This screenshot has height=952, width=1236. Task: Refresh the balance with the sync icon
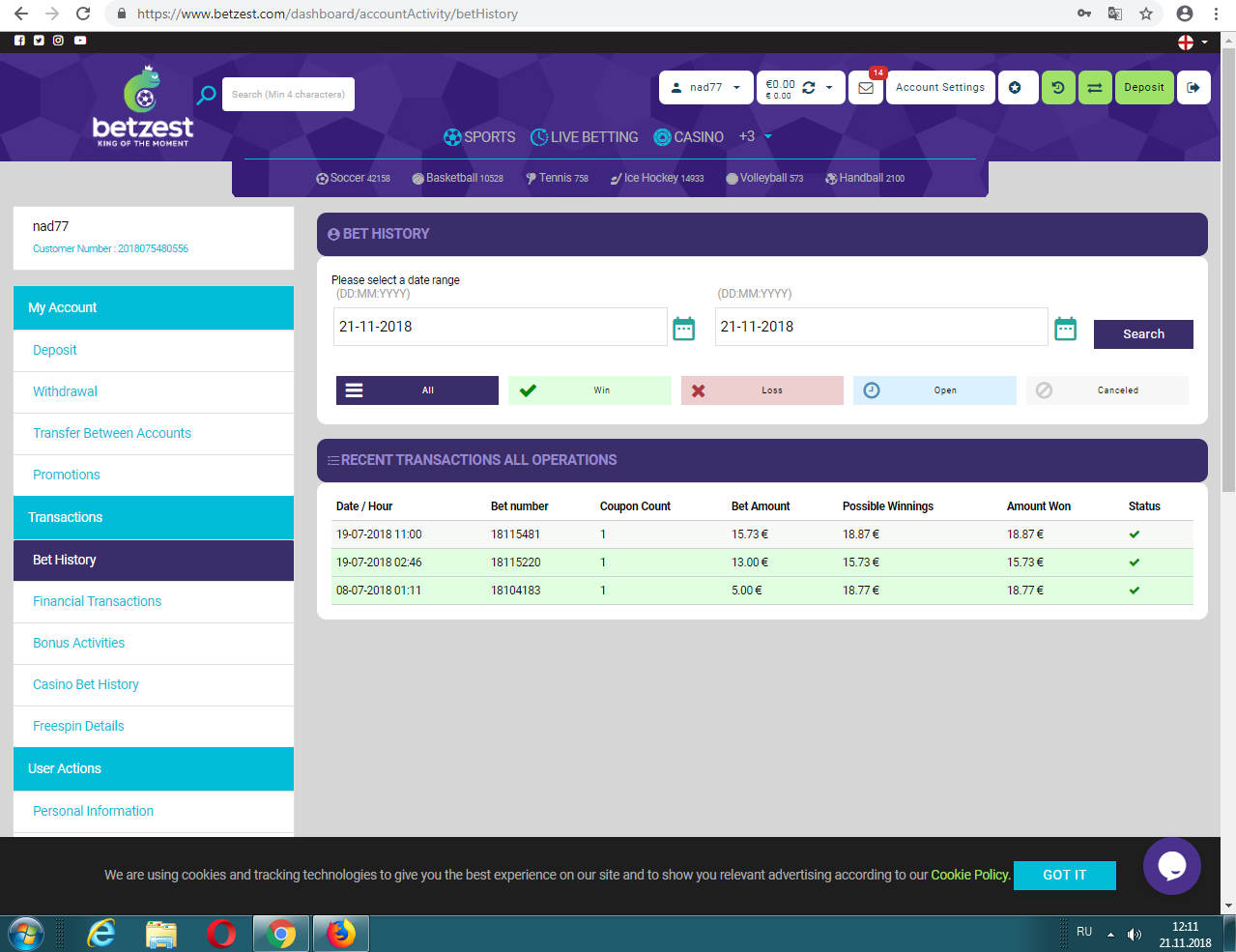pyautogui.click(x=809, y=88)
